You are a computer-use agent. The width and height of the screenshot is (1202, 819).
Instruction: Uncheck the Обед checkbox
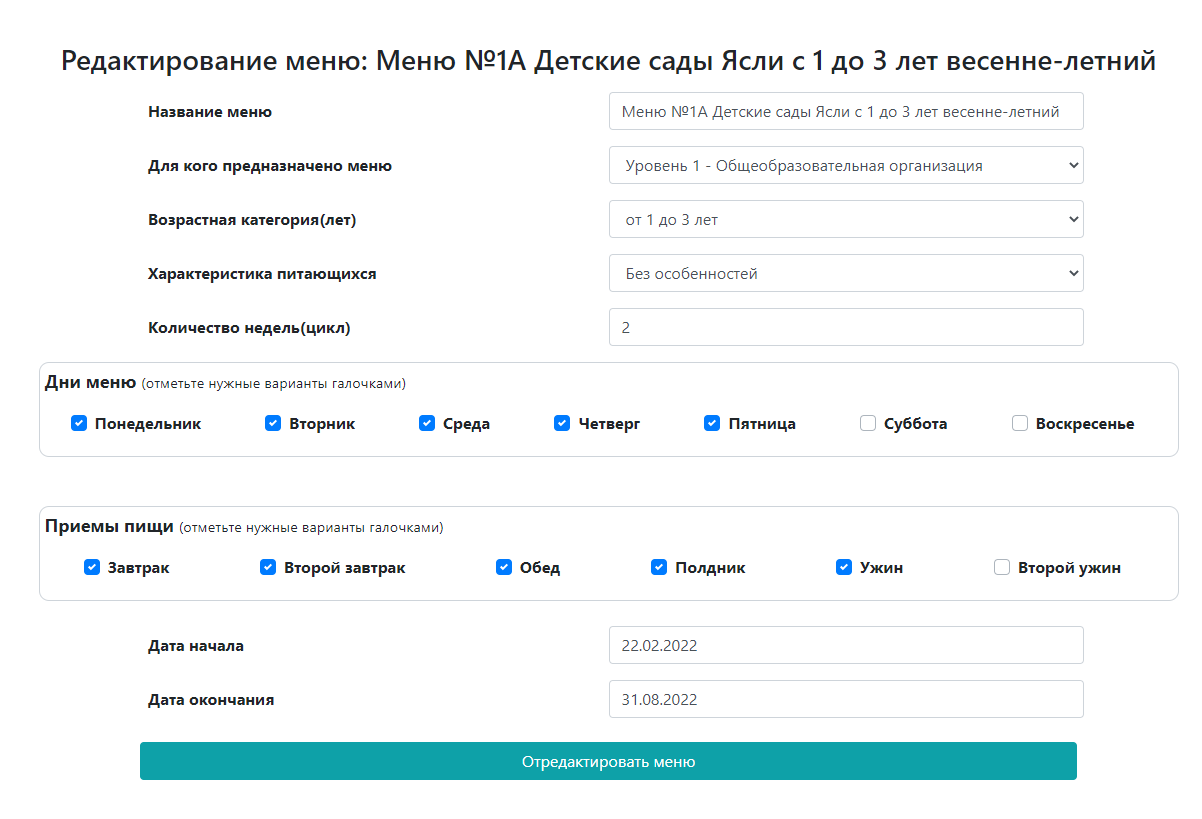(x=503, y=567)
